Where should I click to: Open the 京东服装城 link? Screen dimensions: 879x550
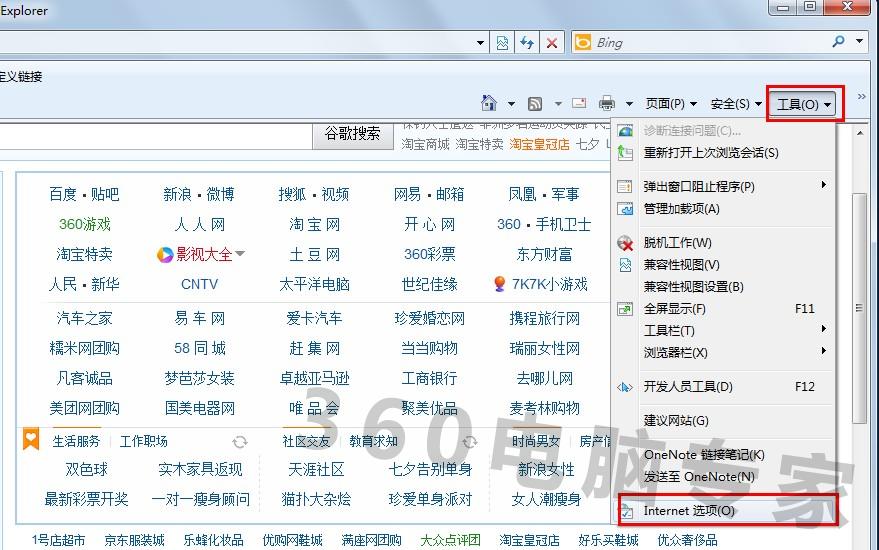(x=135, y=540)
